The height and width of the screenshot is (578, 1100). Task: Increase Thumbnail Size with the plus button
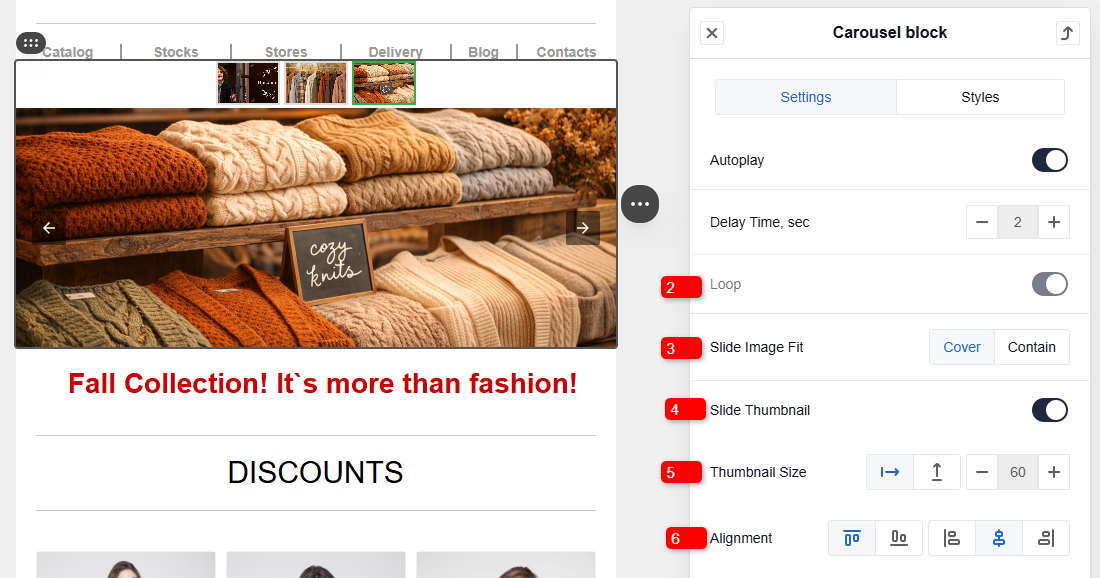(x=1054, y=472)
